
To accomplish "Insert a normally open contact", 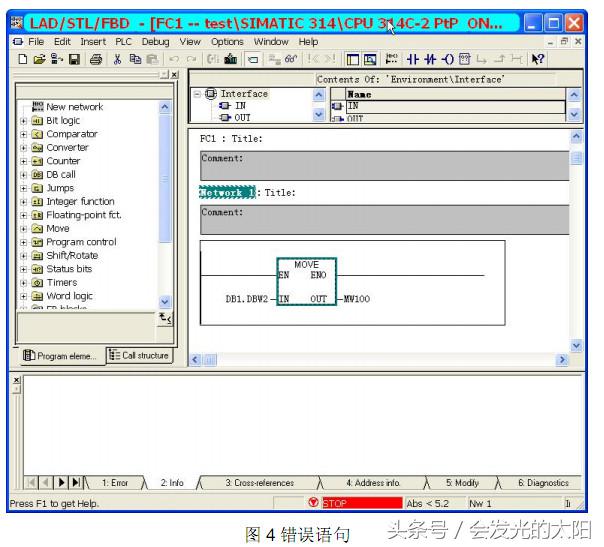I will click(413, 59).
